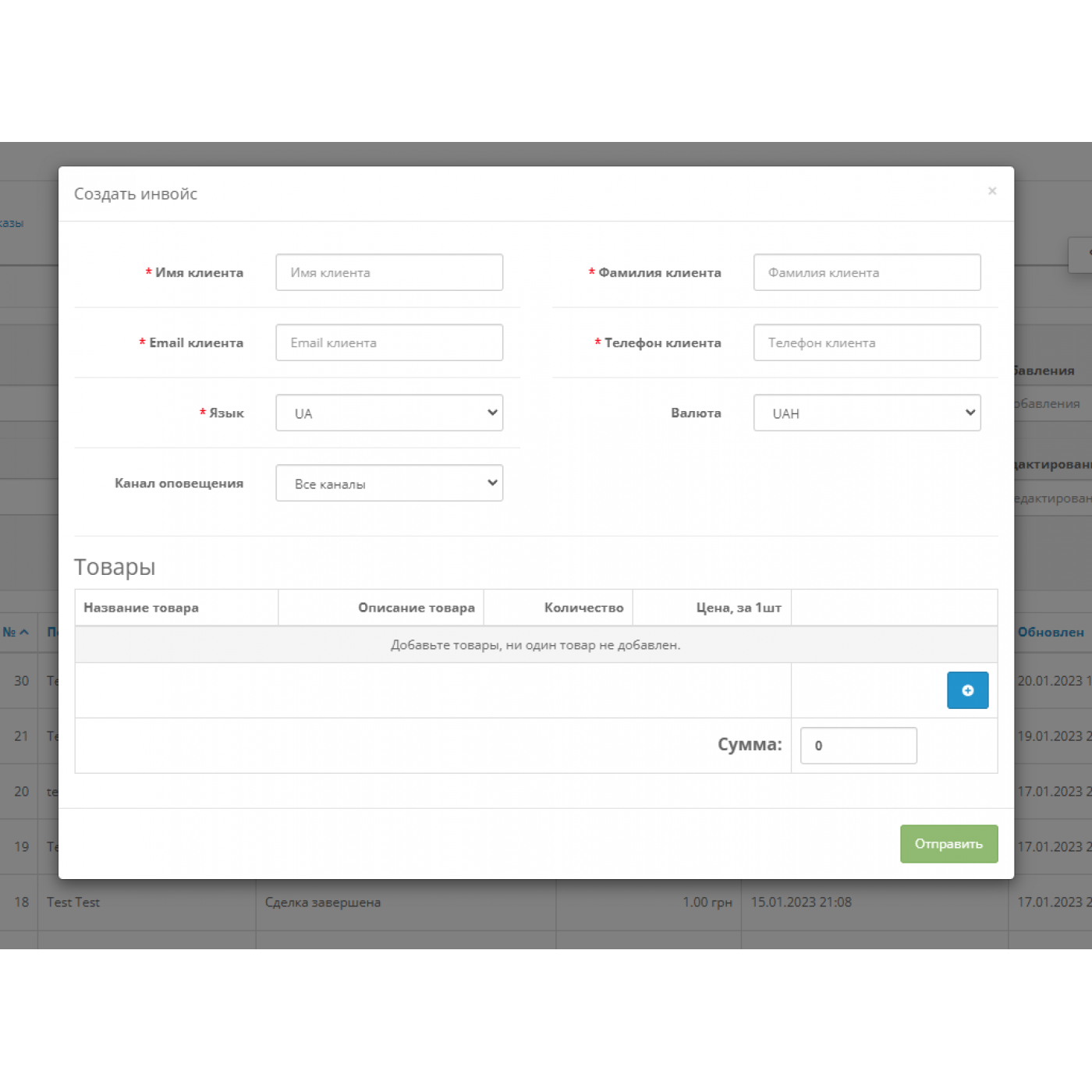Click the Товары section heading

(115, 567)
